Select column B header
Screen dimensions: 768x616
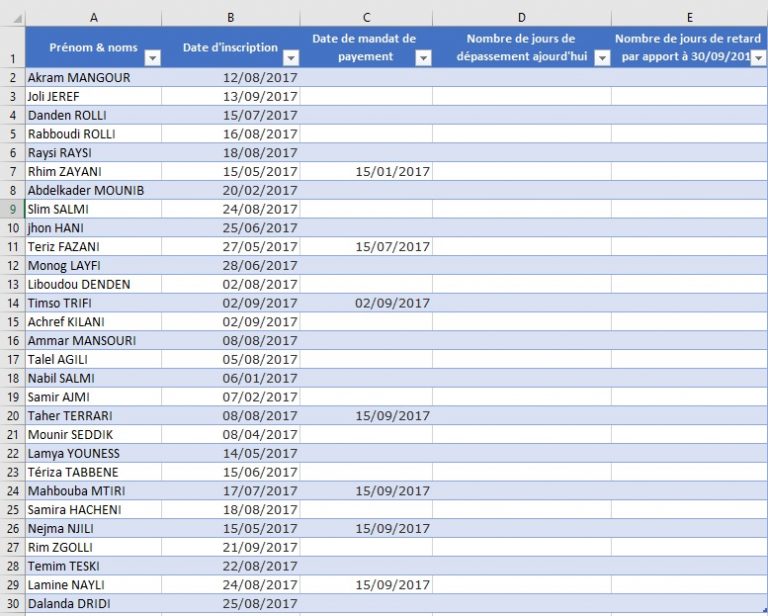coord(231,18)
